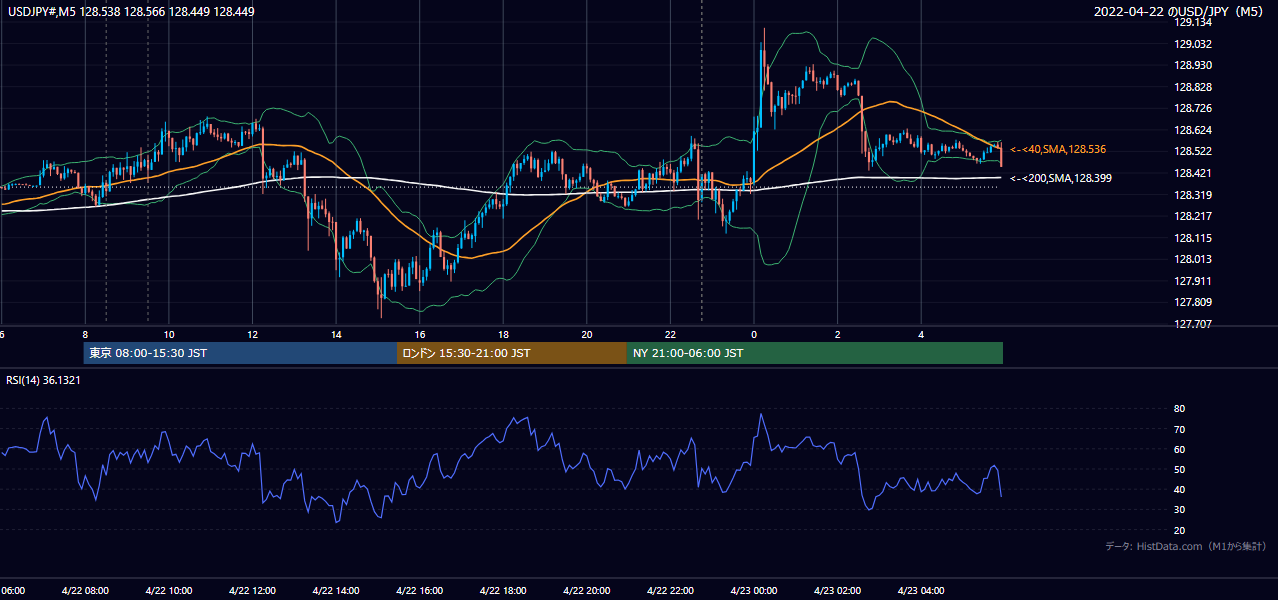Click bottom date label 4/23 00:00

pos(753,590)
